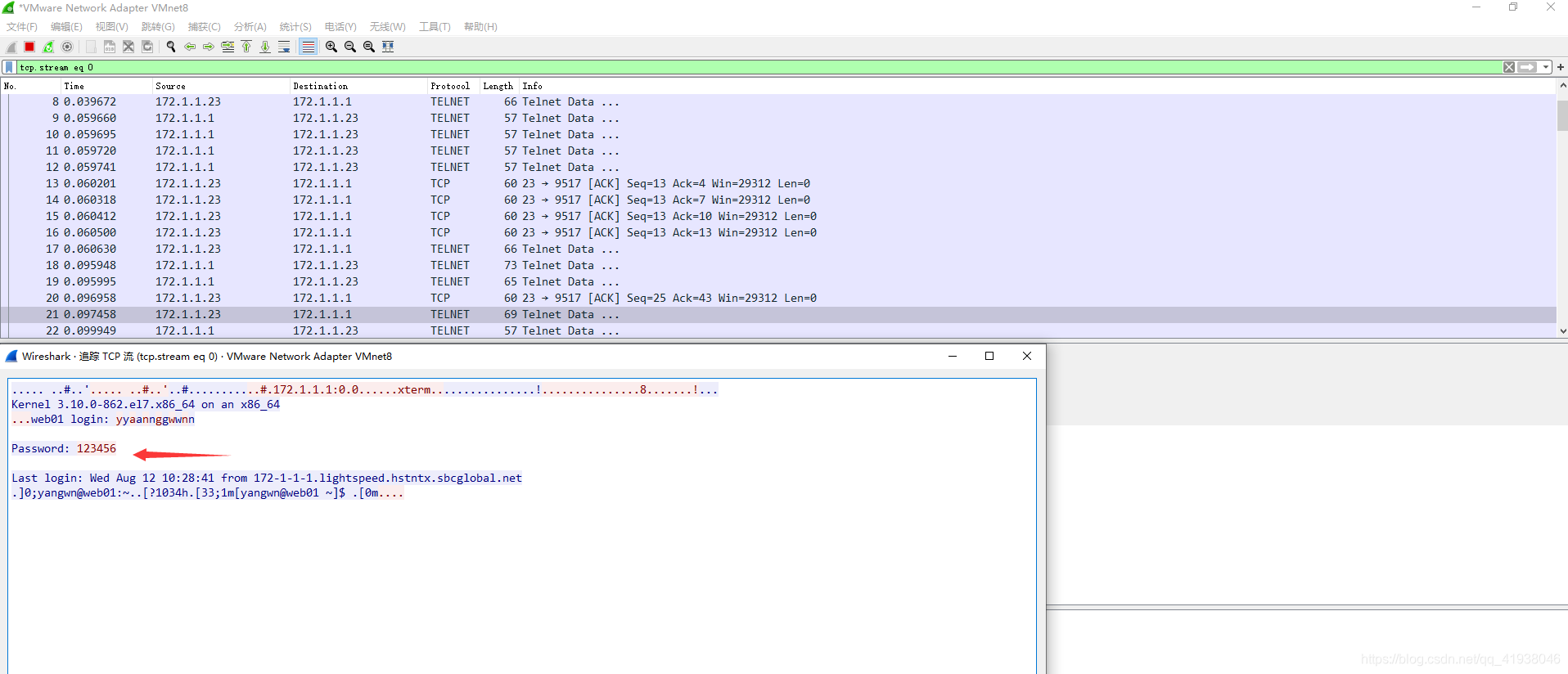Open the 电话(Y) menu
Viewport: 1568px width, 674px height.
point(340,27)
